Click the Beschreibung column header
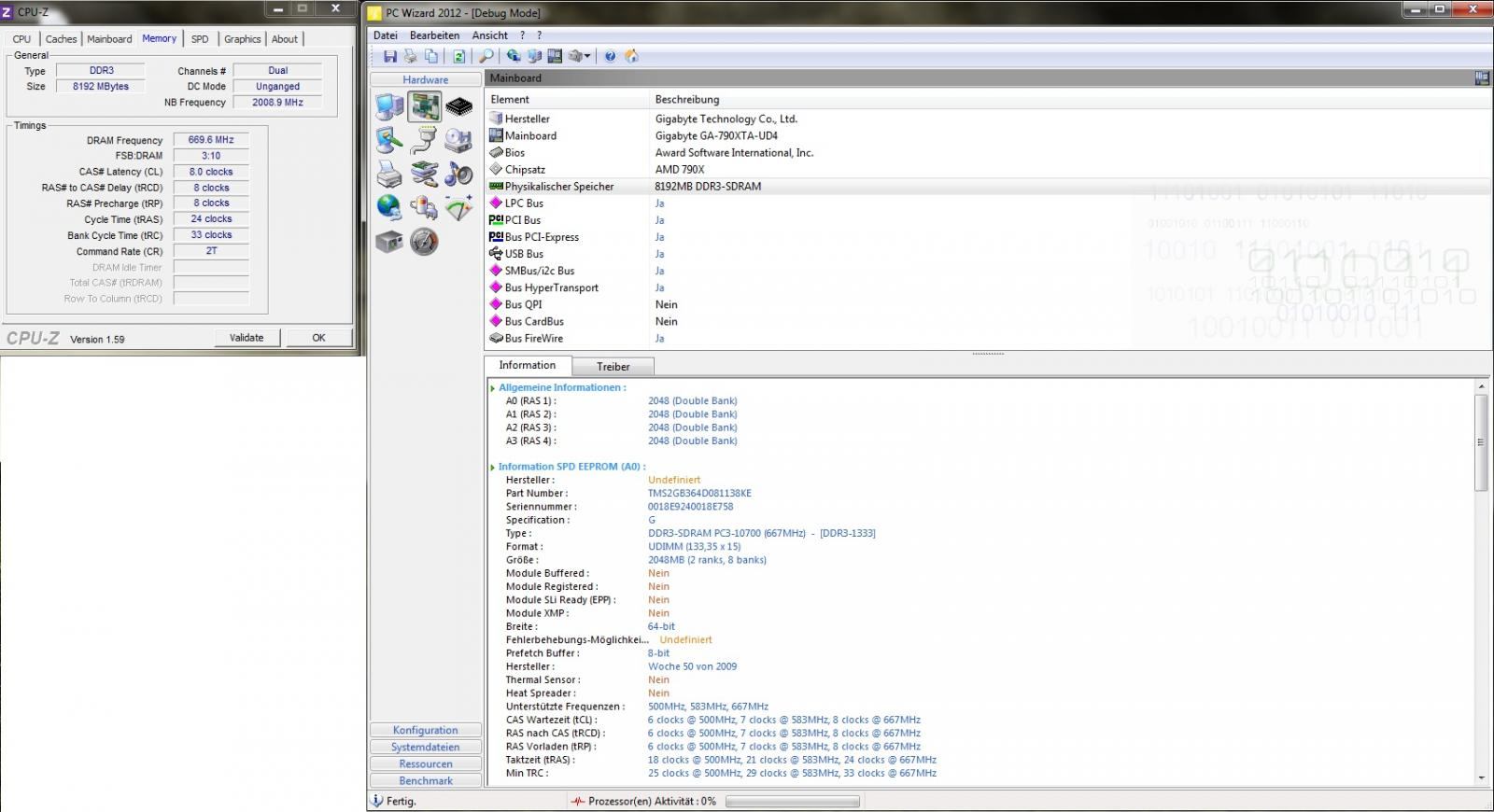The image size is (1494, 812). click(x=1070, y=99)
